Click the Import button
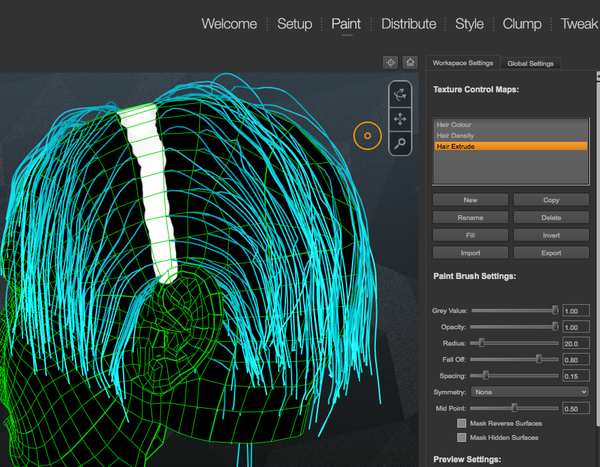600x467 pixels. 470,253
